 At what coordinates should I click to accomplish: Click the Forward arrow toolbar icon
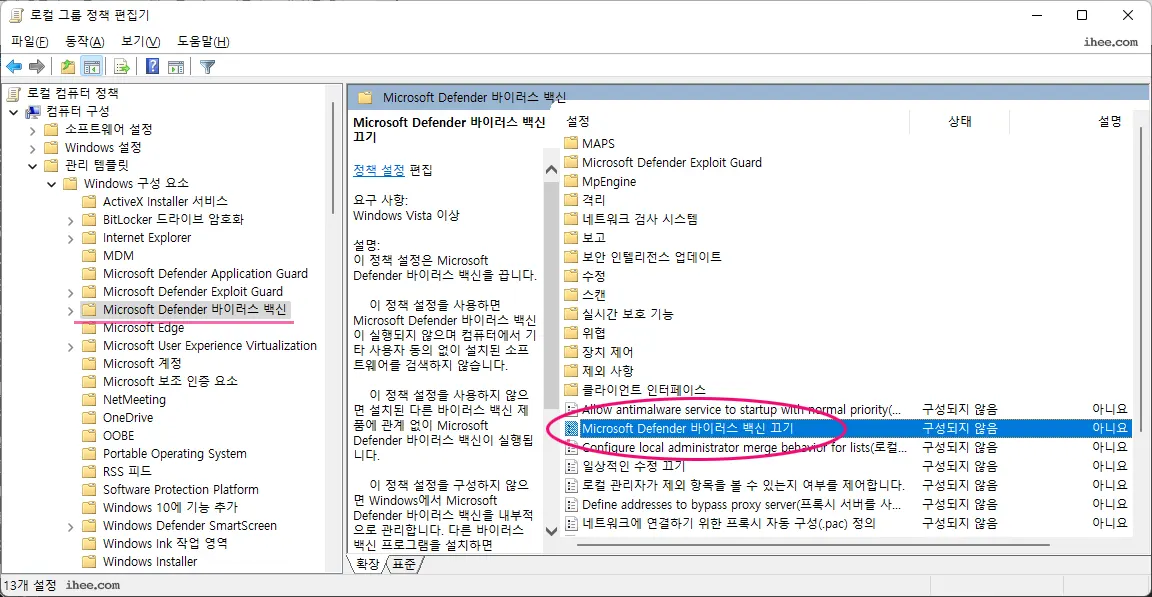click(x=37, y=67)
